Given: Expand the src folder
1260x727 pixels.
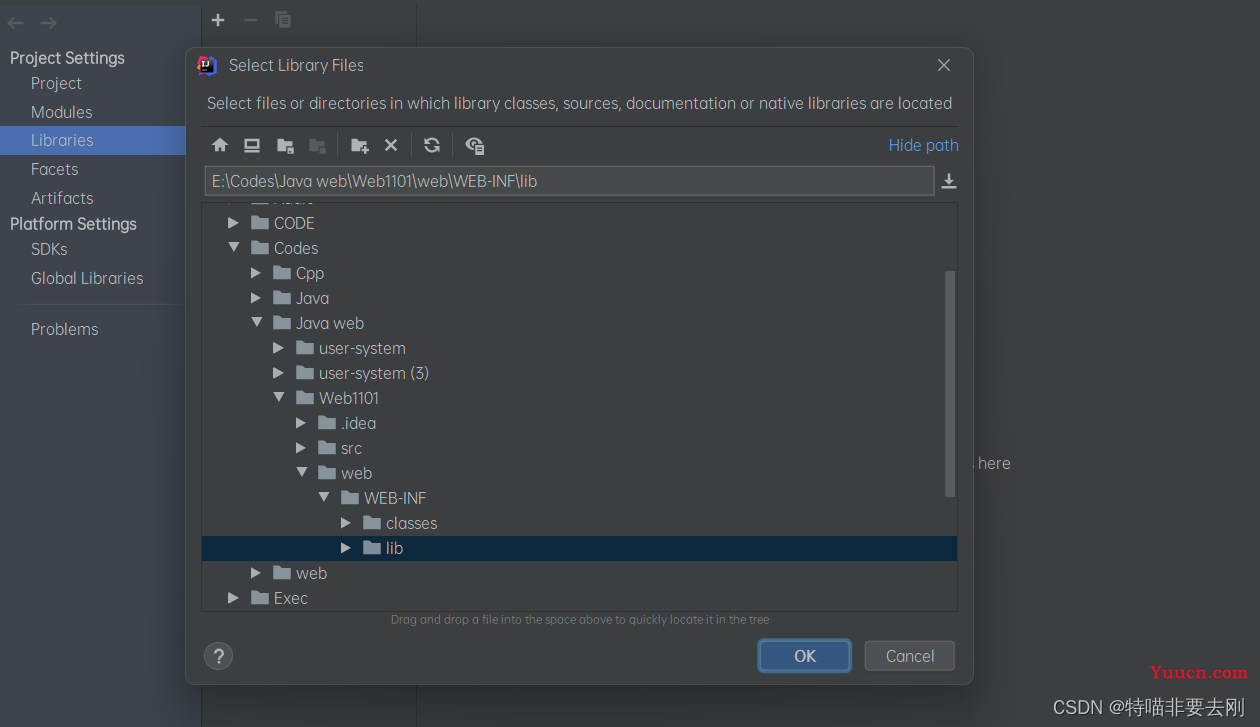Looking at the screenshot, I should (x=301, y=448).
